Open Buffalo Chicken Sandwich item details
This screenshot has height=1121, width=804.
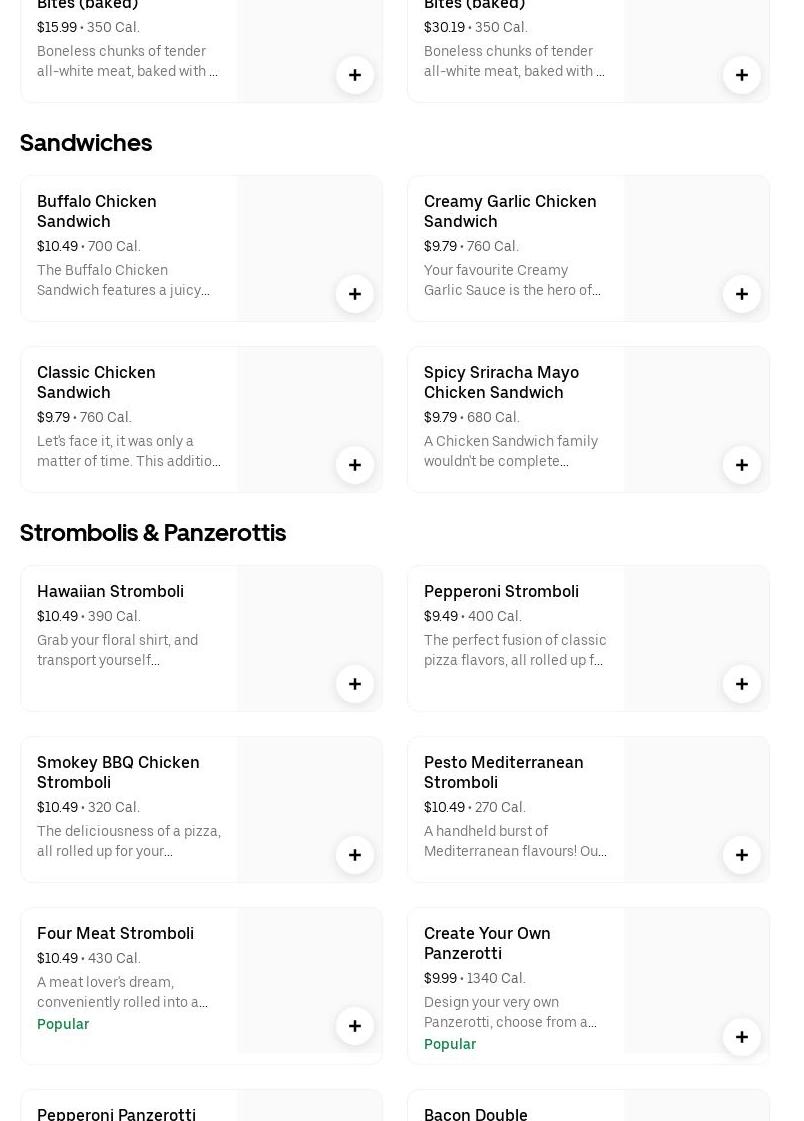[x=97, y=211]
